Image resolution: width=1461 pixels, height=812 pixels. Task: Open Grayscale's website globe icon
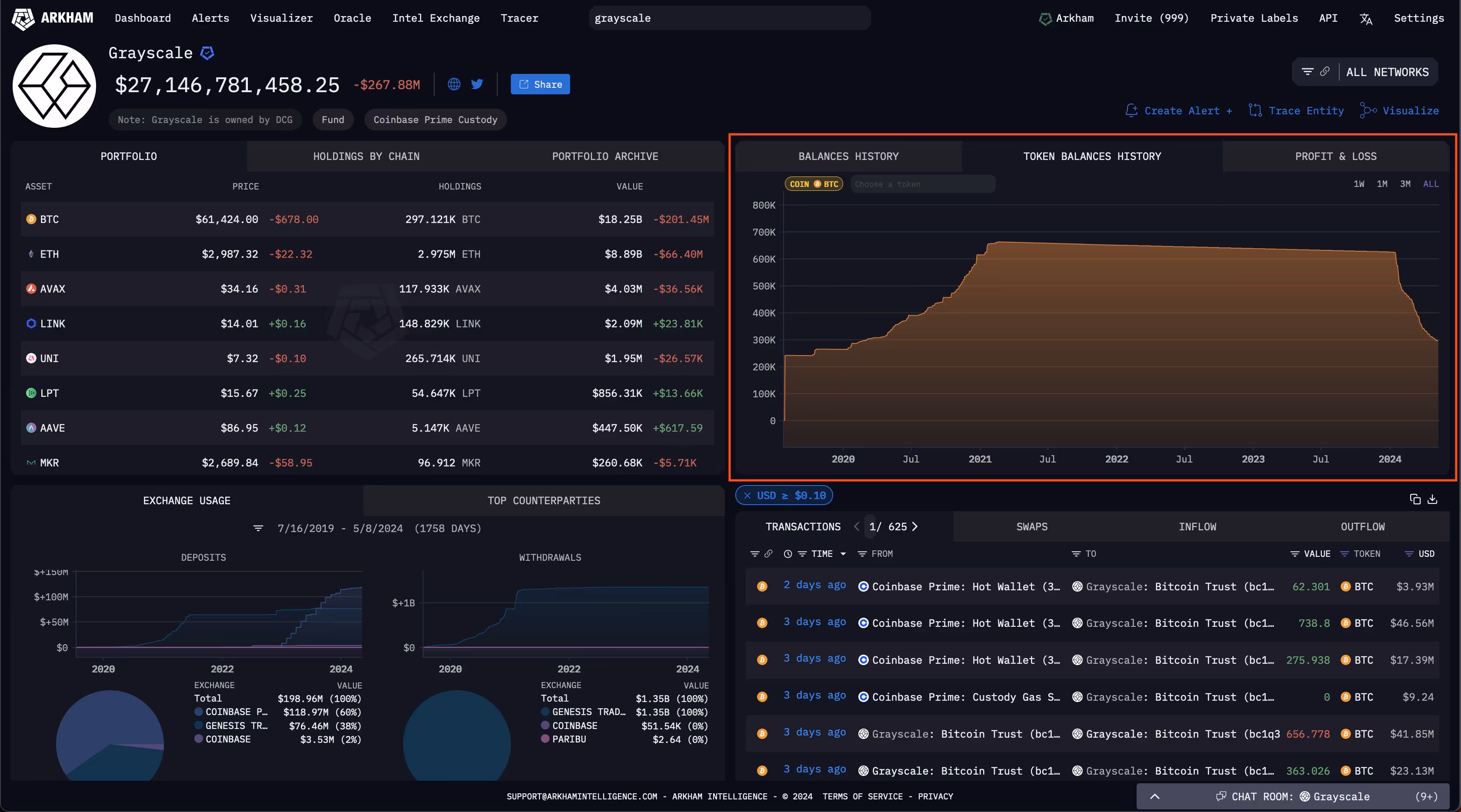point(454,84)
